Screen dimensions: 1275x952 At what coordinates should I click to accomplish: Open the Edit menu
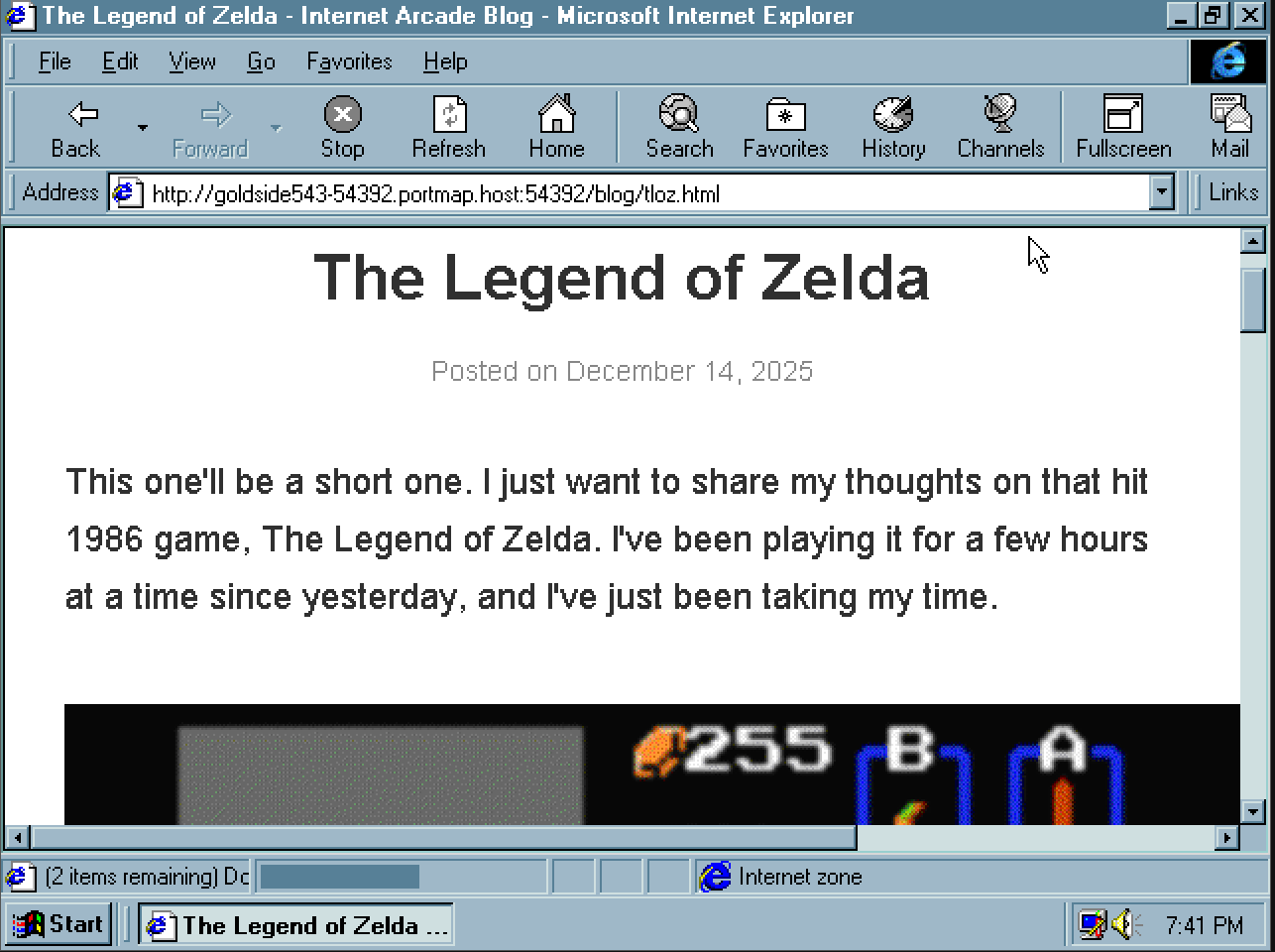point(120,61)
